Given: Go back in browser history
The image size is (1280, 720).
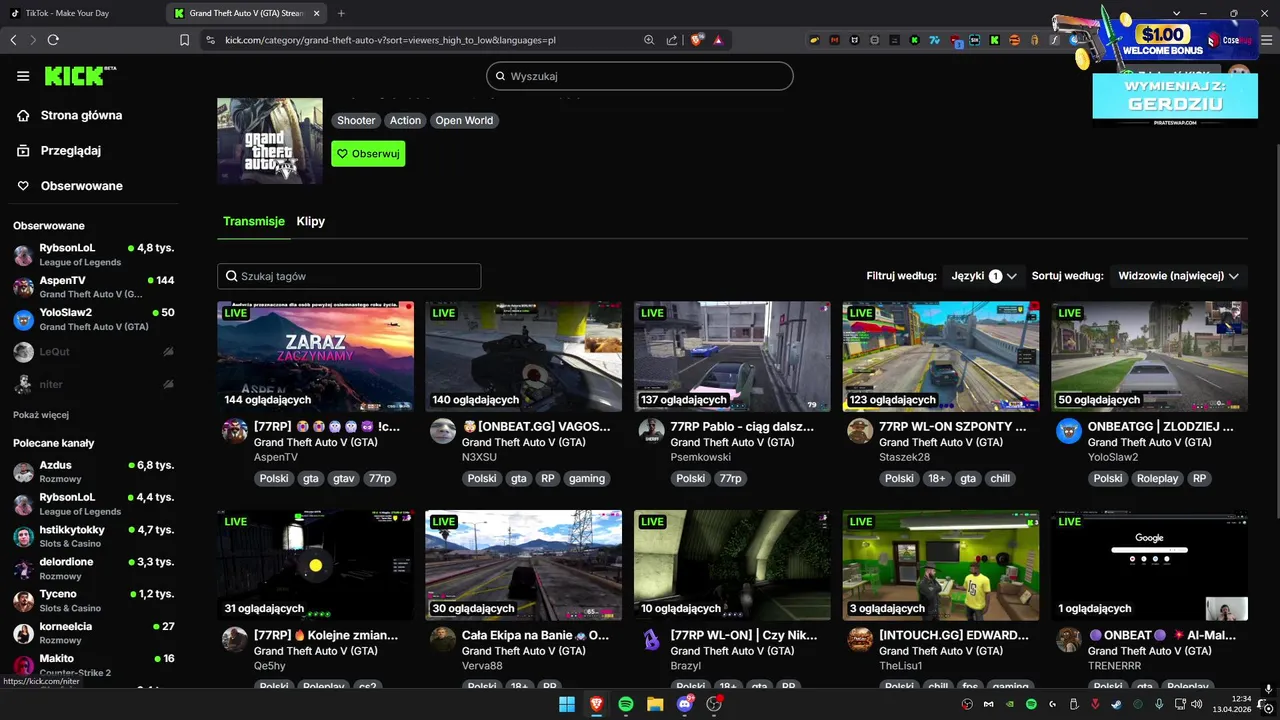Looking at the screenshot, I should (x=13, y=40).
